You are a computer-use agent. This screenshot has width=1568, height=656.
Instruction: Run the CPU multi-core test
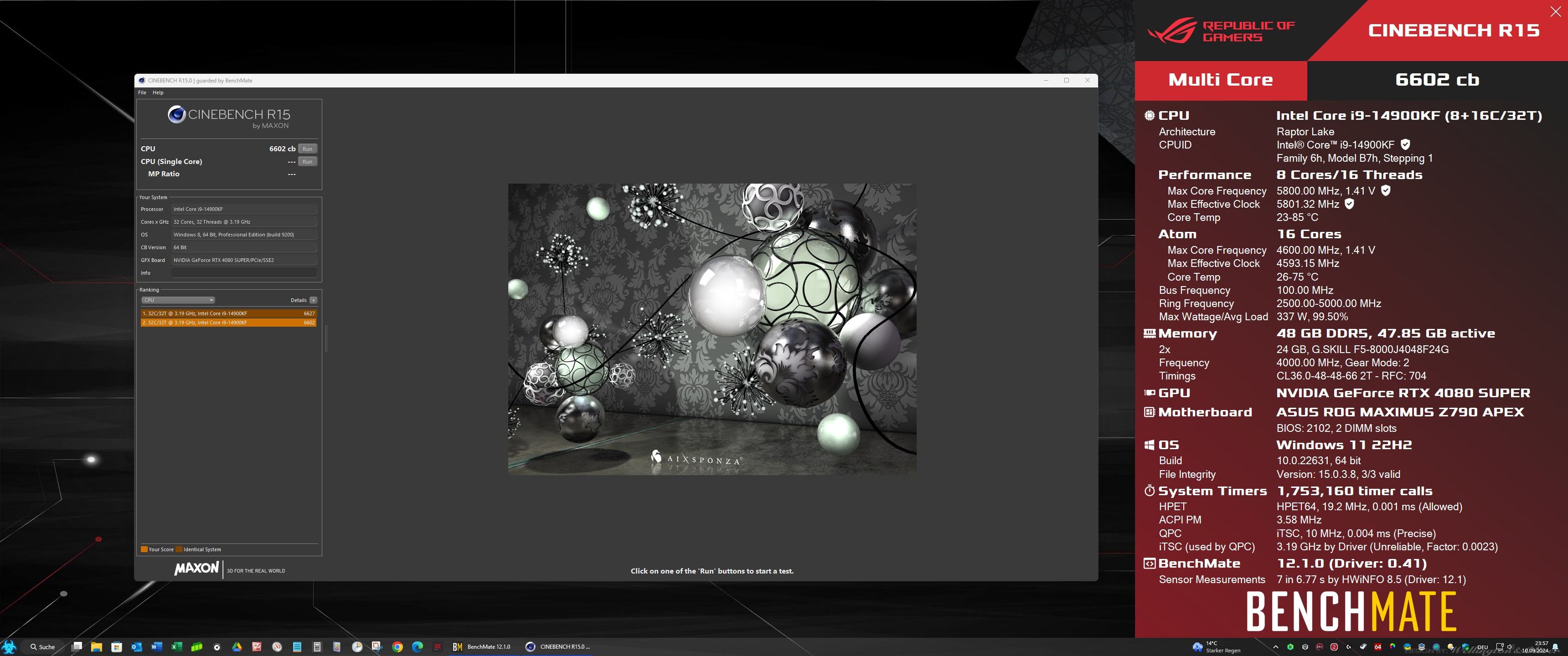pos(307,149)
